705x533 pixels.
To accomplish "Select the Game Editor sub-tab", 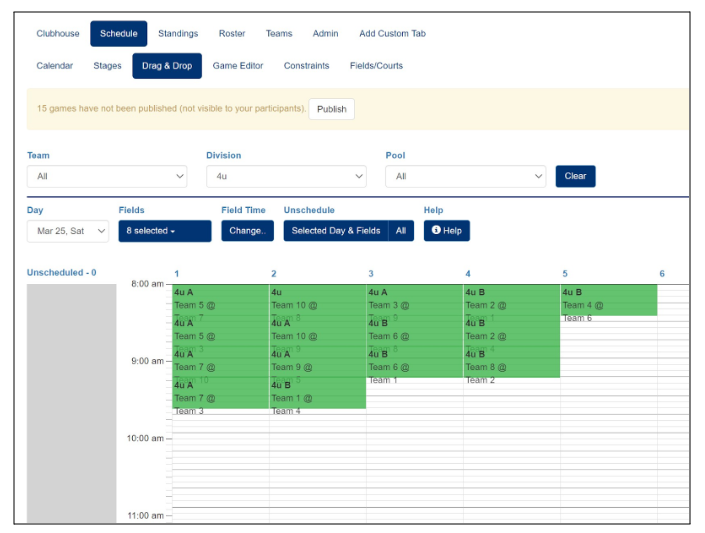I will click(x=238, y=66).
